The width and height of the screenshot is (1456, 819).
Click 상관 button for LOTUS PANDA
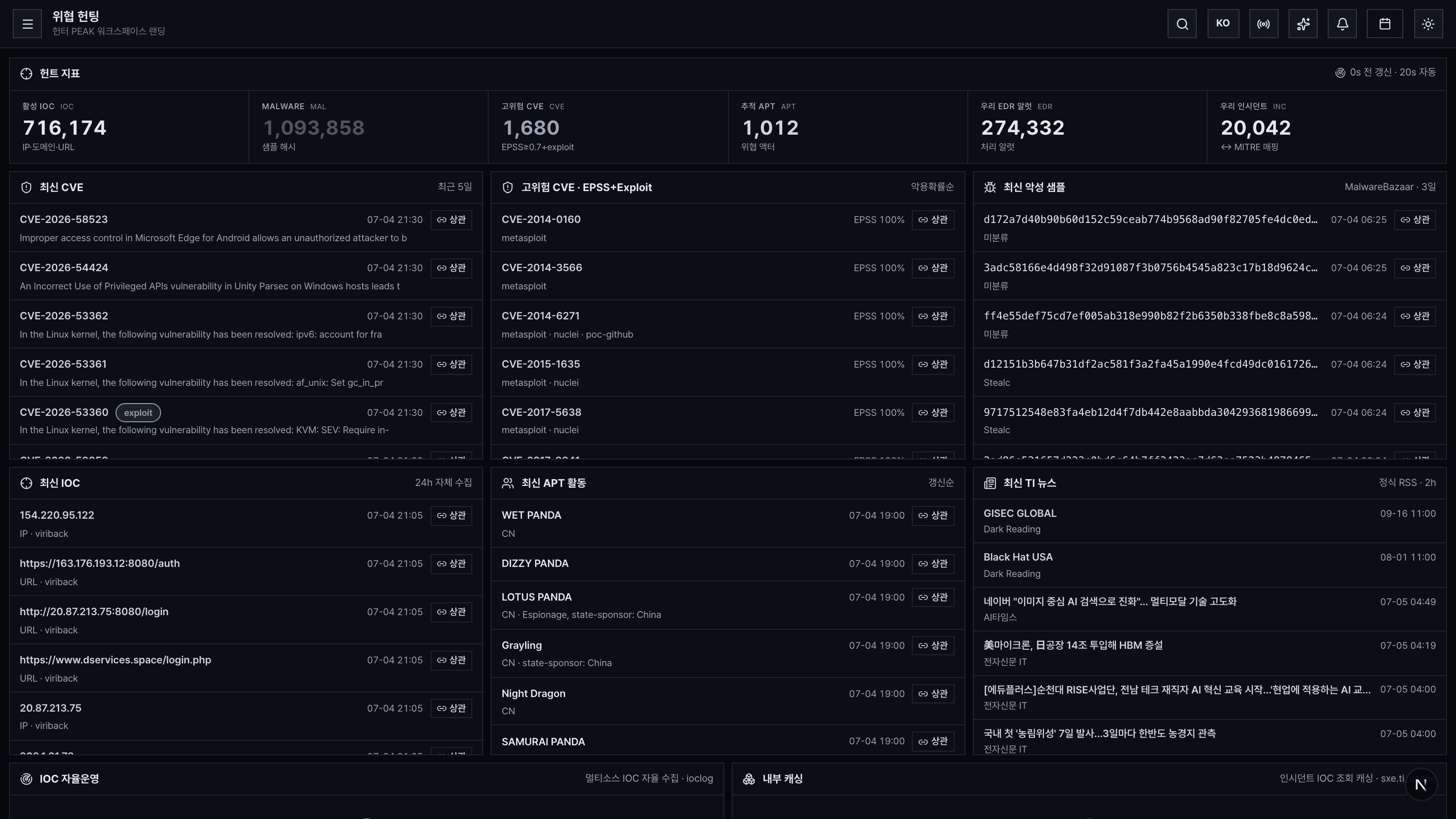(x=933, y=597)
